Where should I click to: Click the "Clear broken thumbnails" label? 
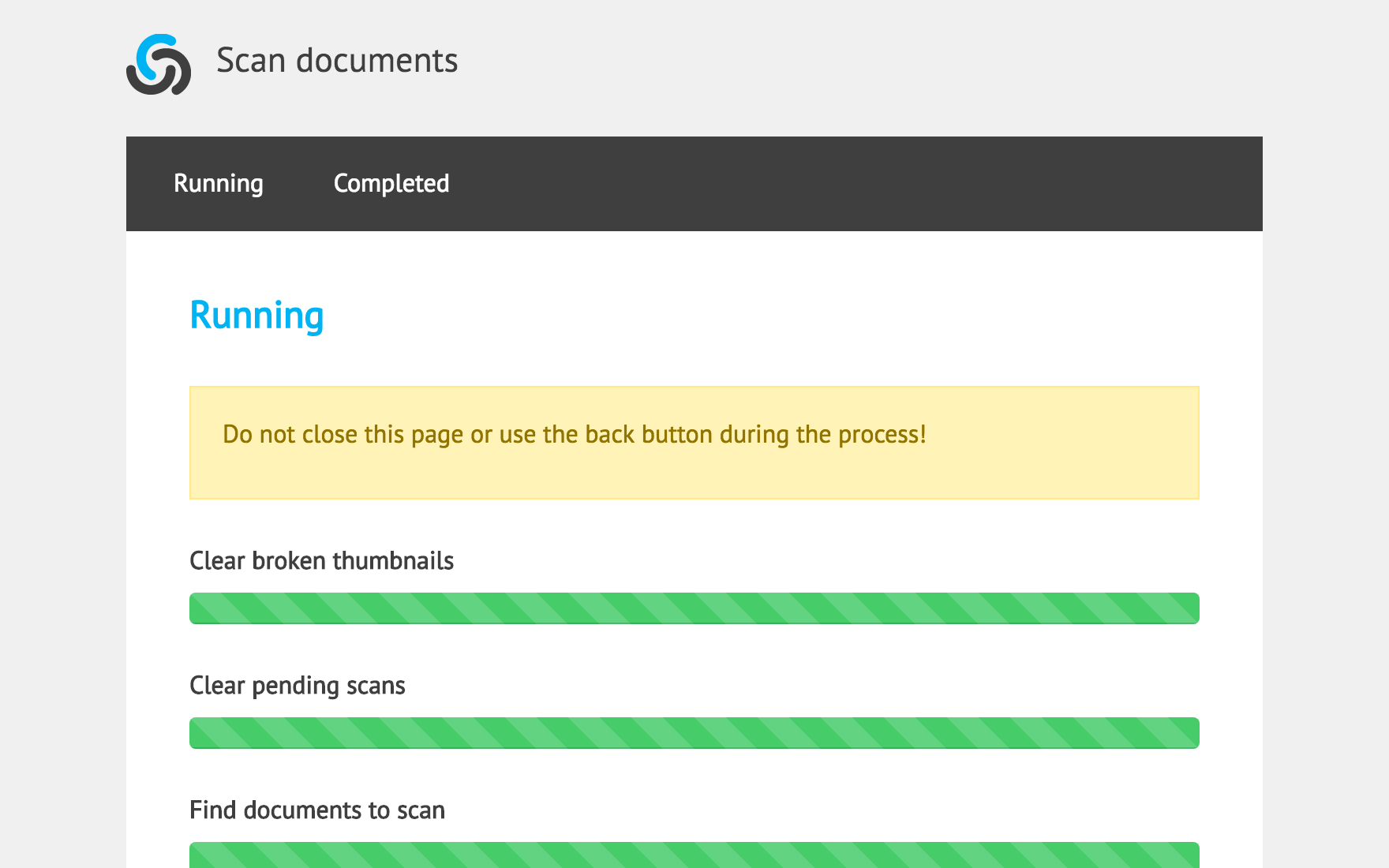[321, 561]
